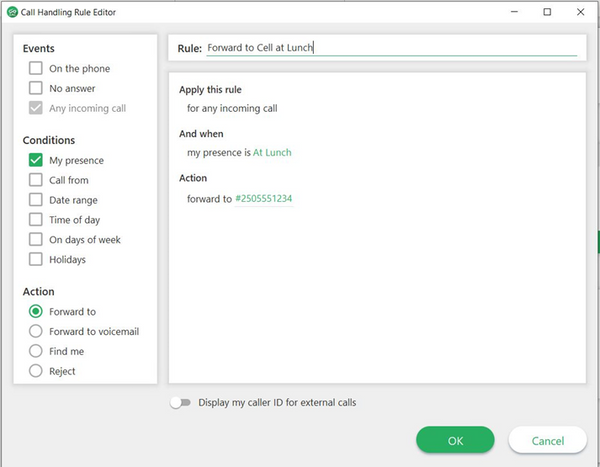Toggle Display my caller ID switch

click(180, 403)
